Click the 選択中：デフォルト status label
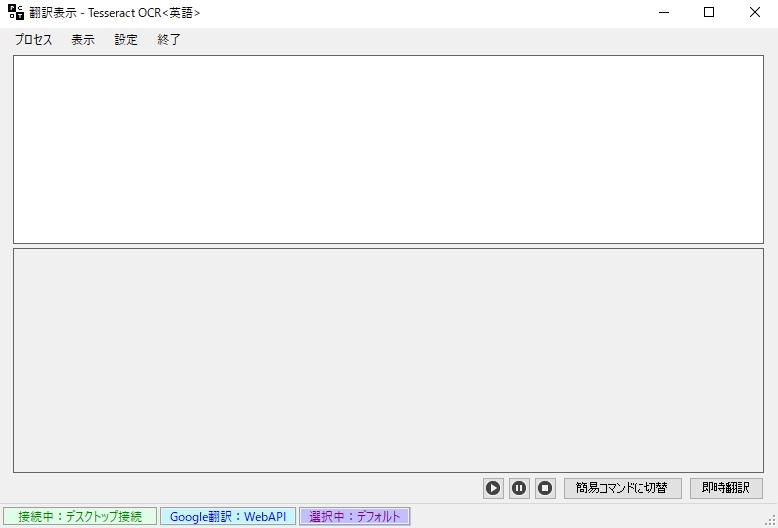Image resolution: width=778 pixels, height=528 pixels. [354, 517]
